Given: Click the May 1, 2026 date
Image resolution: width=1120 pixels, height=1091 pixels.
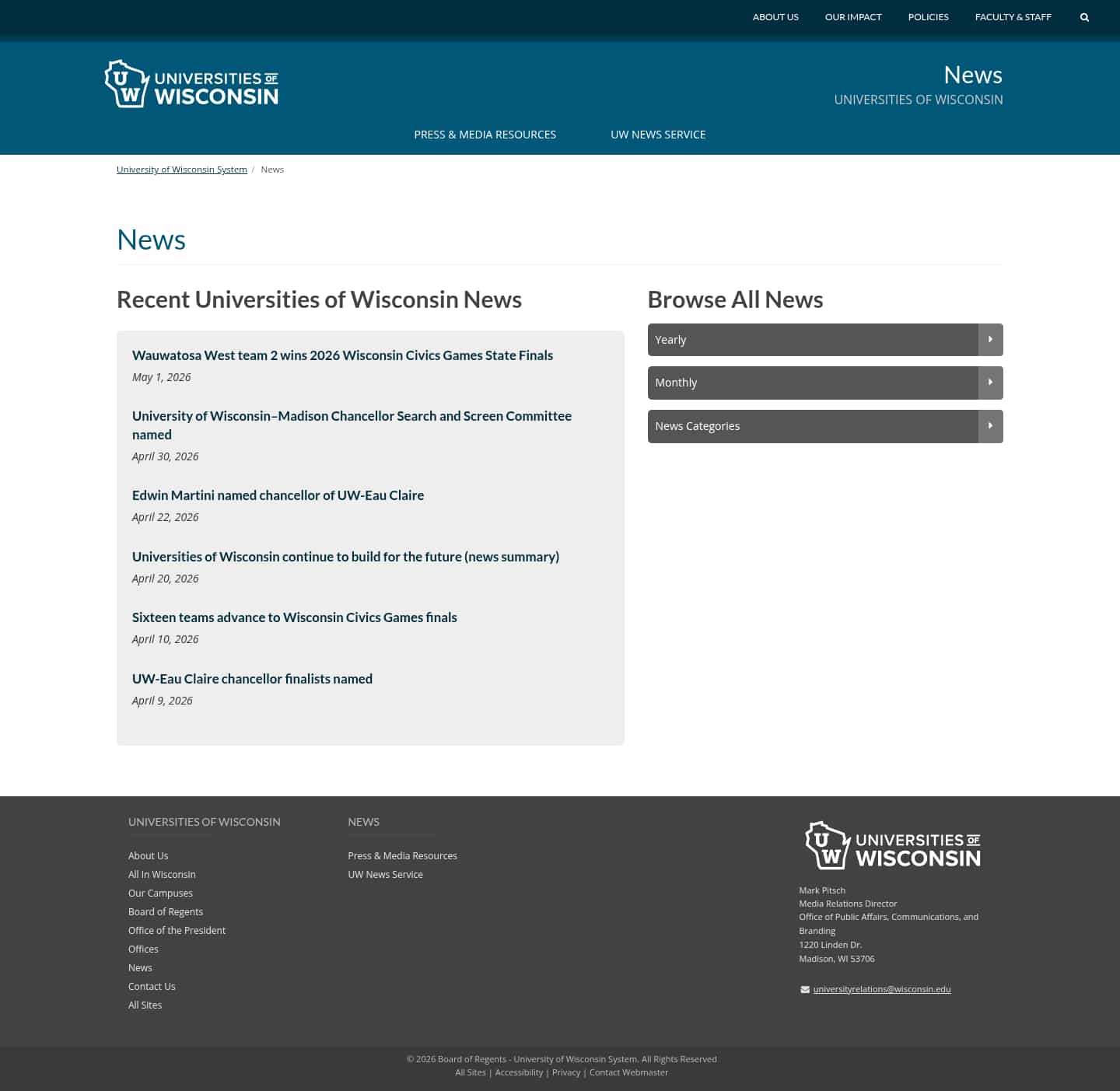Looking at the screenshot, I should coord(161,377).
